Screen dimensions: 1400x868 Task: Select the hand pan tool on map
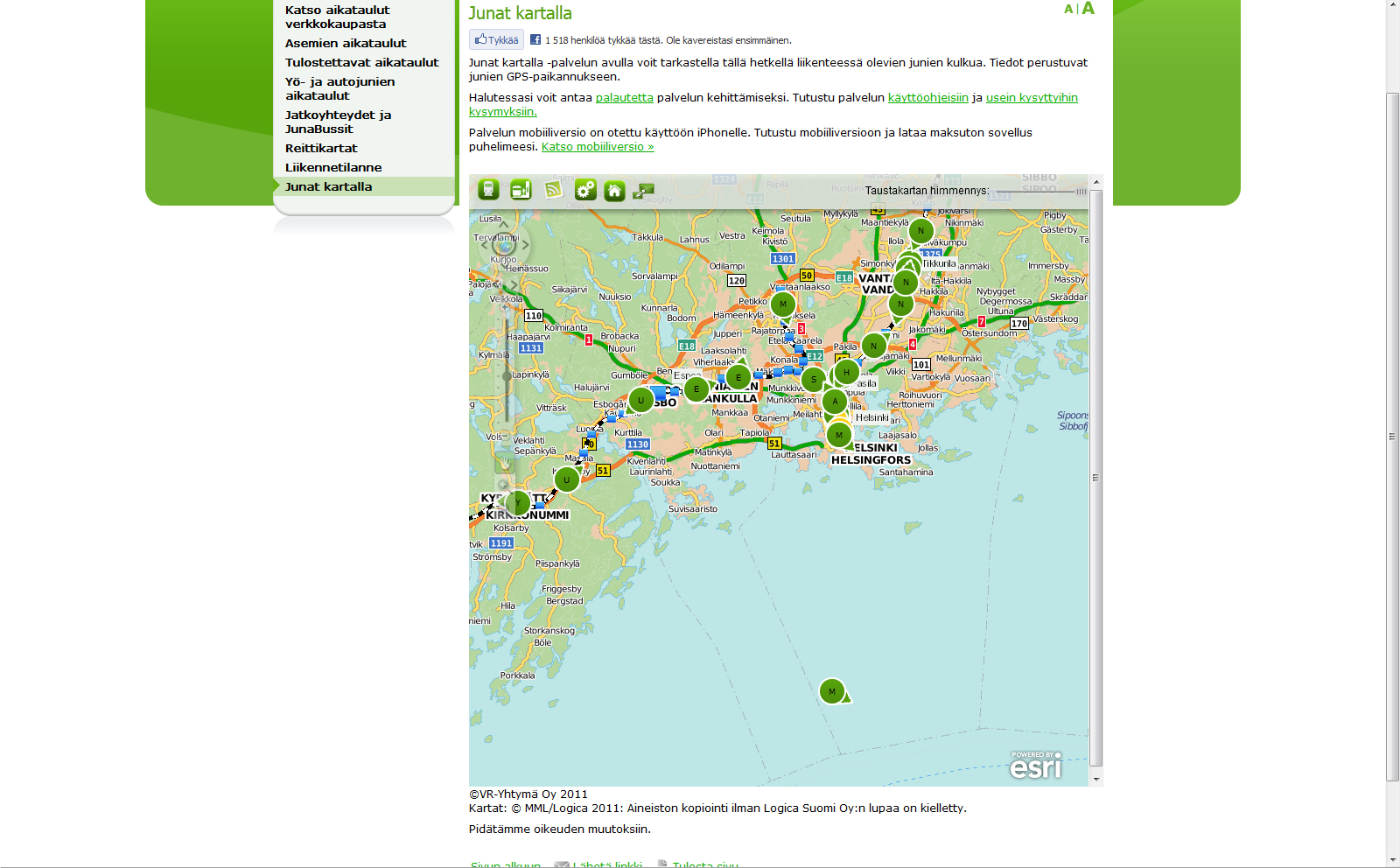(x=504, y=460)
